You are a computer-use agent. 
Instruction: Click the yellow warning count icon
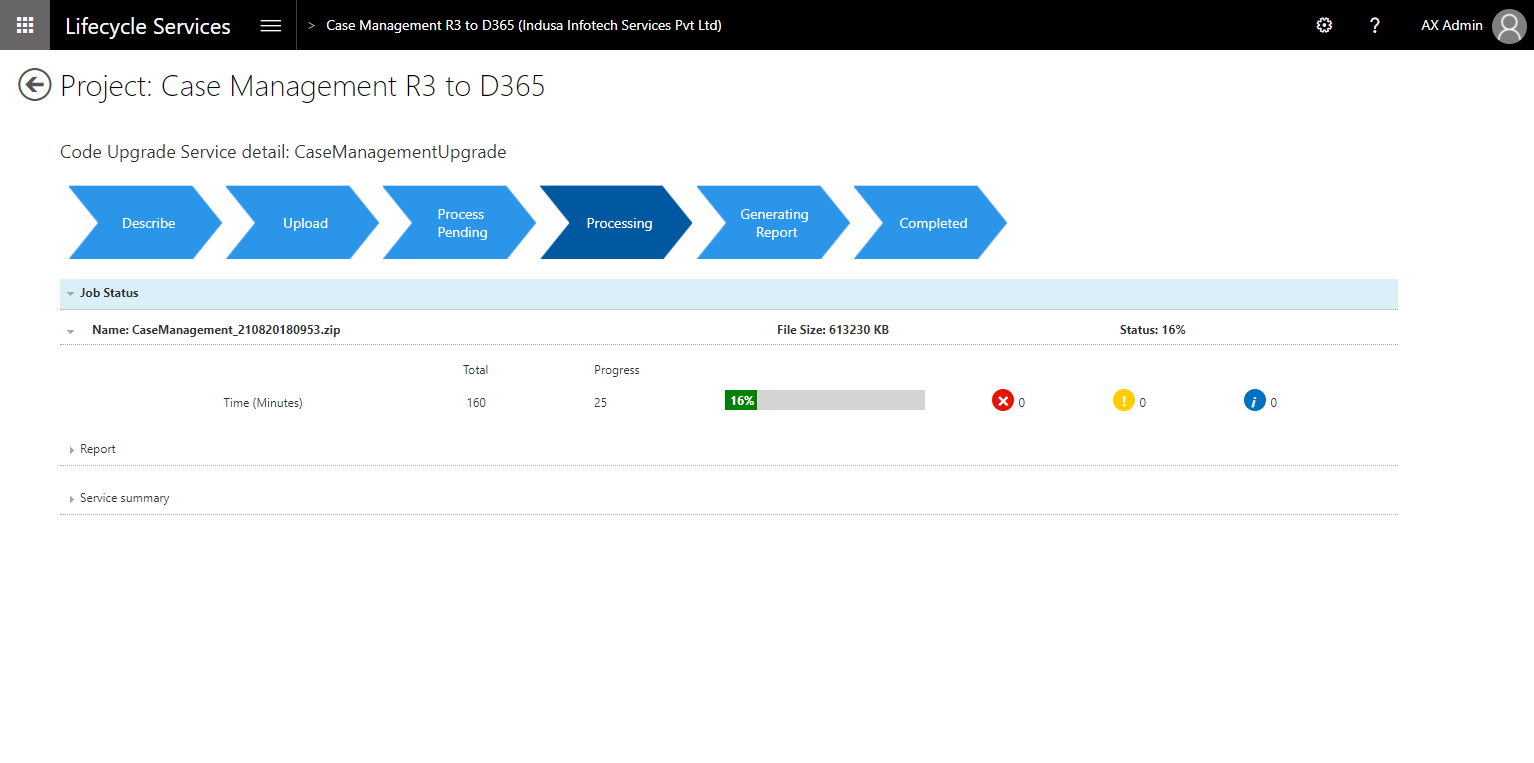(1125, 400)
